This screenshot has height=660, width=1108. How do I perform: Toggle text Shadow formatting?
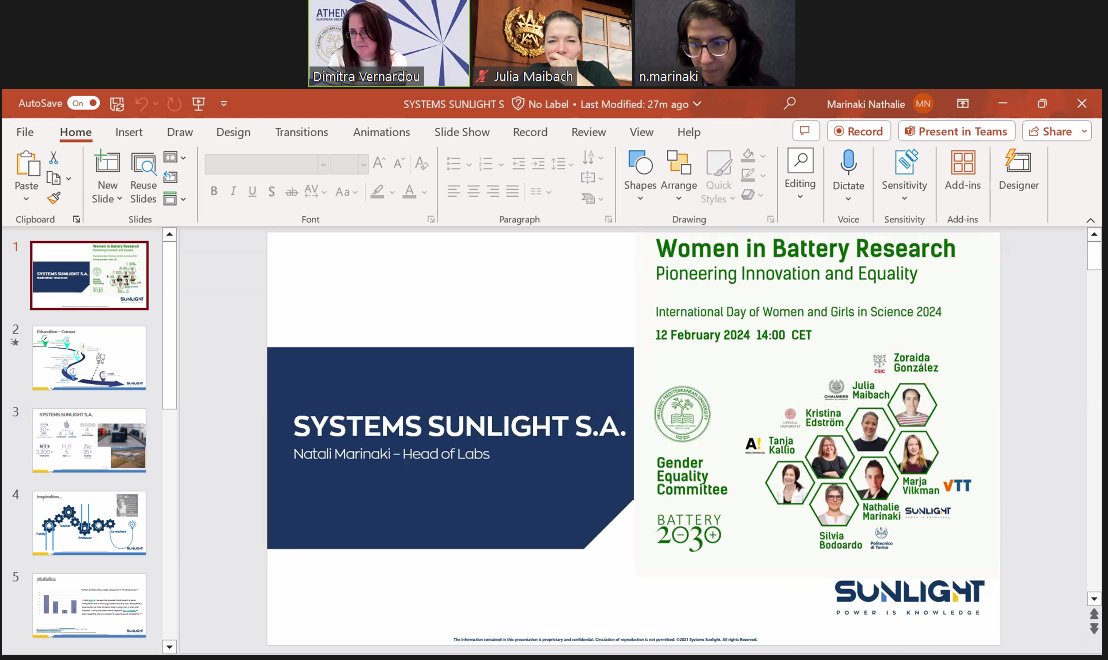pos(271,191)
